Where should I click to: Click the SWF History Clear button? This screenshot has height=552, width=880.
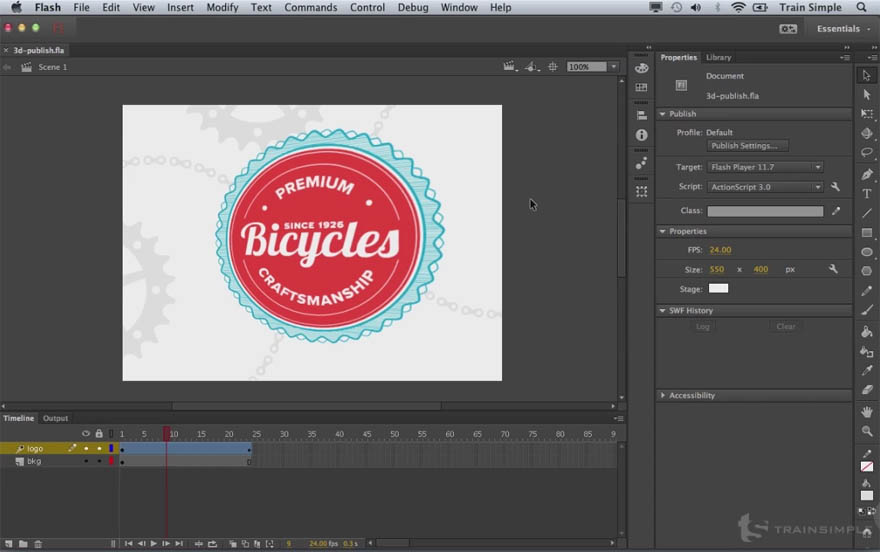pyautogui.click(x=786, y=326)
